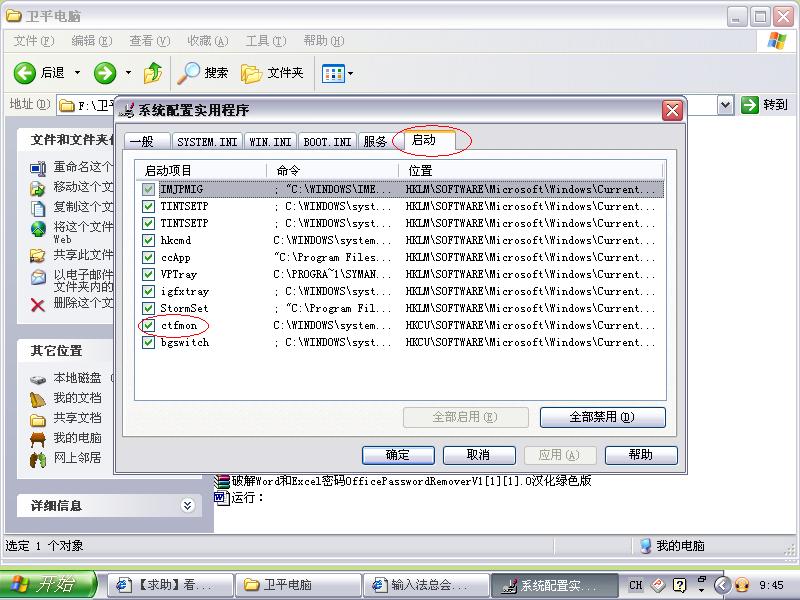Image resolution: width=800 pixels, height=600 pixels.
Task: Switch to the WIN.INI tab
Action: [x=270, y=141]
